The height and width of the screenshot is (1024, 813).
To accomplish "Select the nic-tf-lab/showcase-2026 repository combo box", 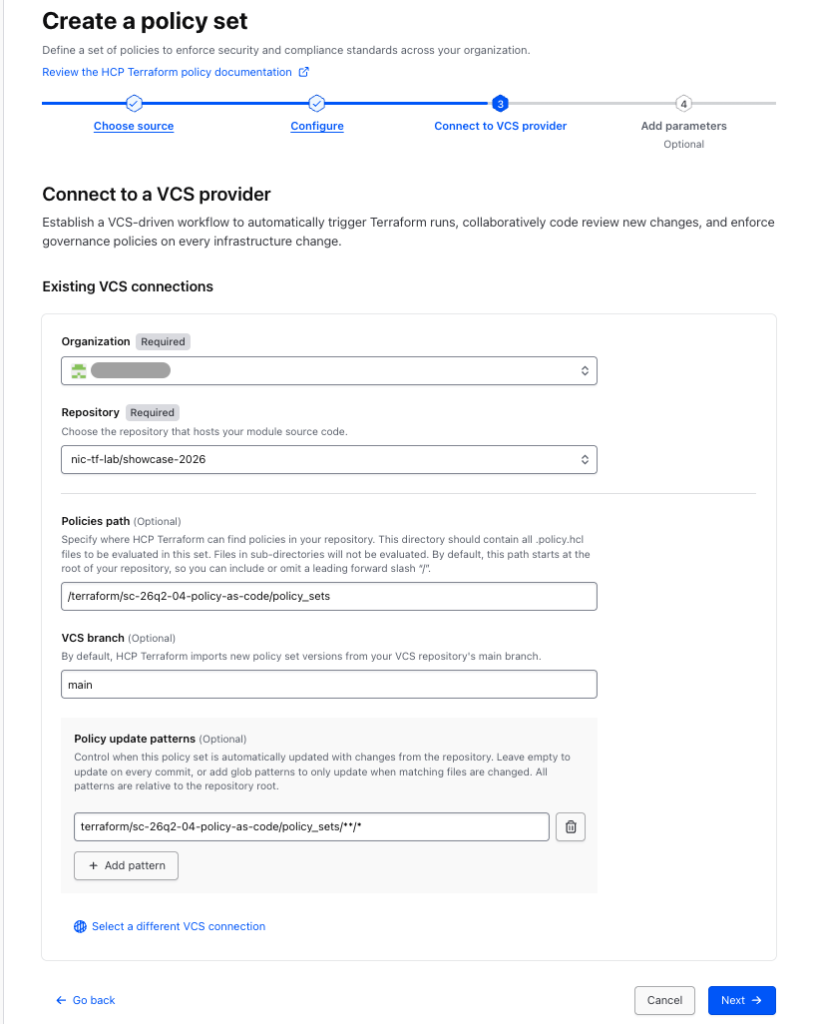I will 329,460.
